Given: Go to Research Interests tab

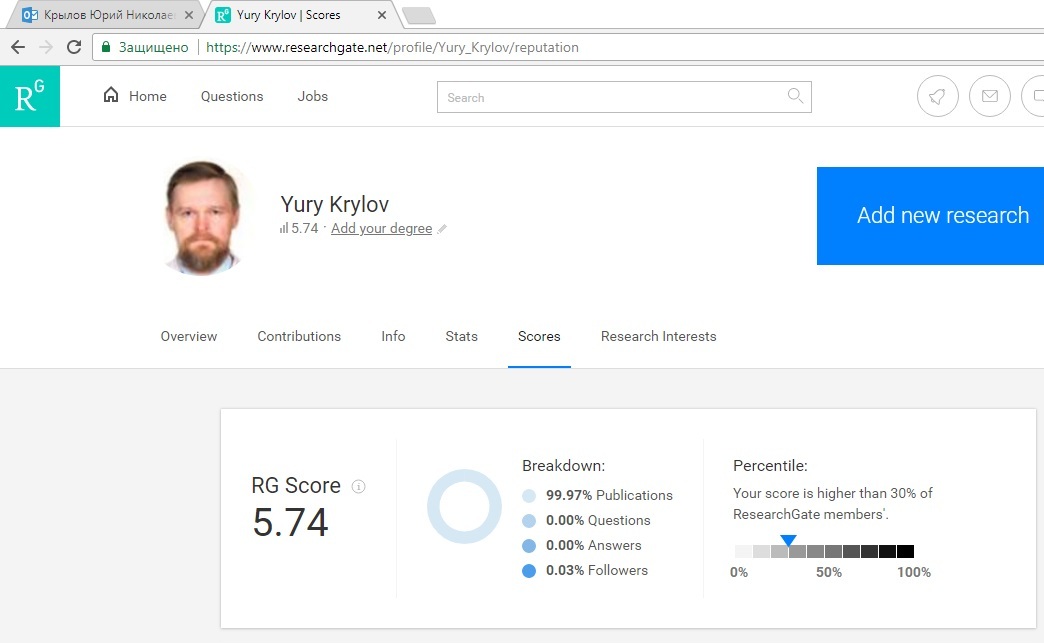Looking at the screenshot, I should (x=658, y=336).
